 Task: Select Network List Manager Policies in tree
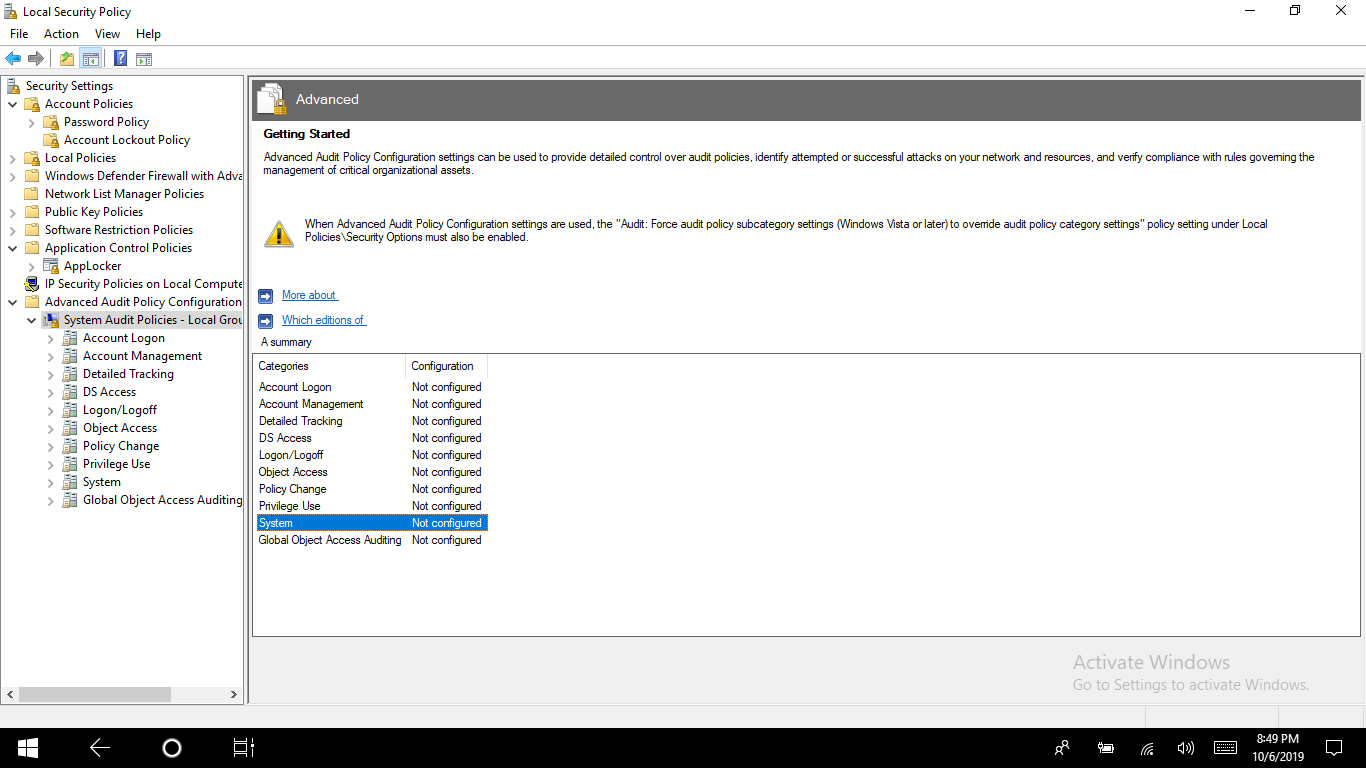click(124, 194)
